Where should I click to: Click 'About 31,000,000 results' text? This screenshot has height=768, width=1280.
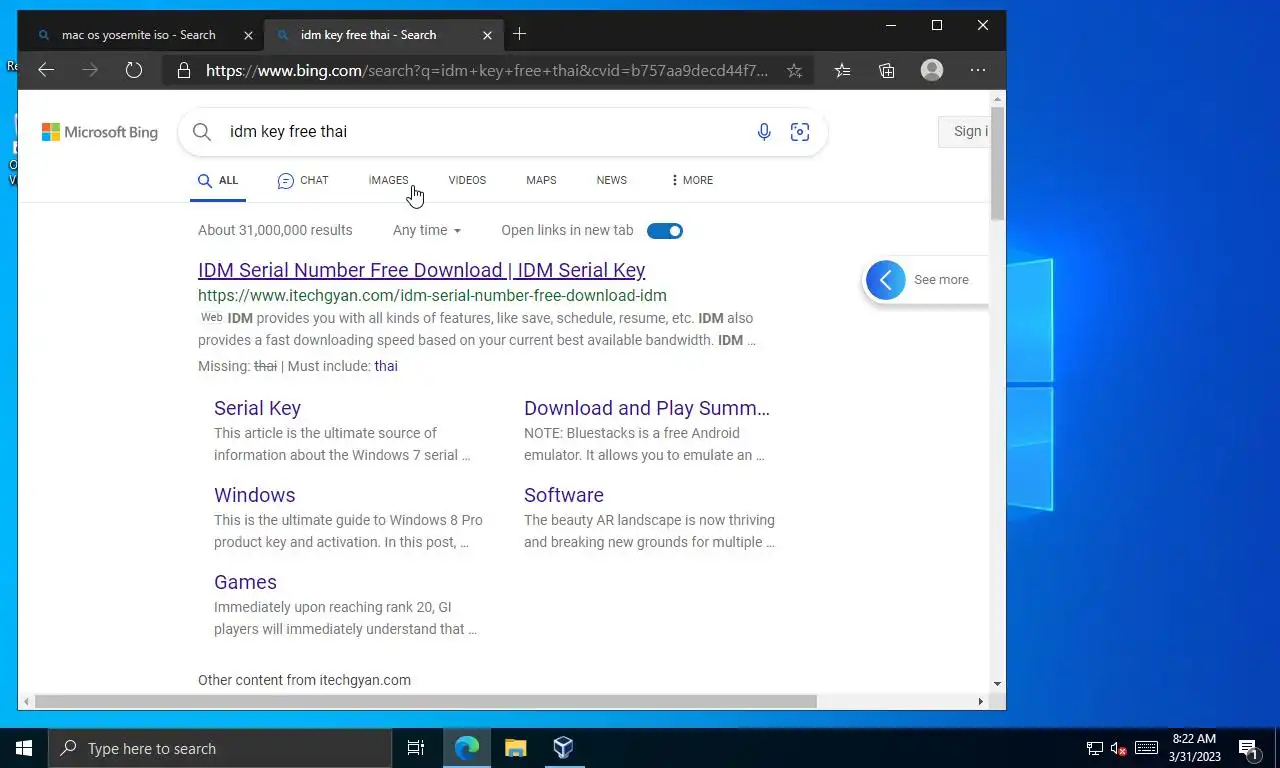click(x=275, y=230)
